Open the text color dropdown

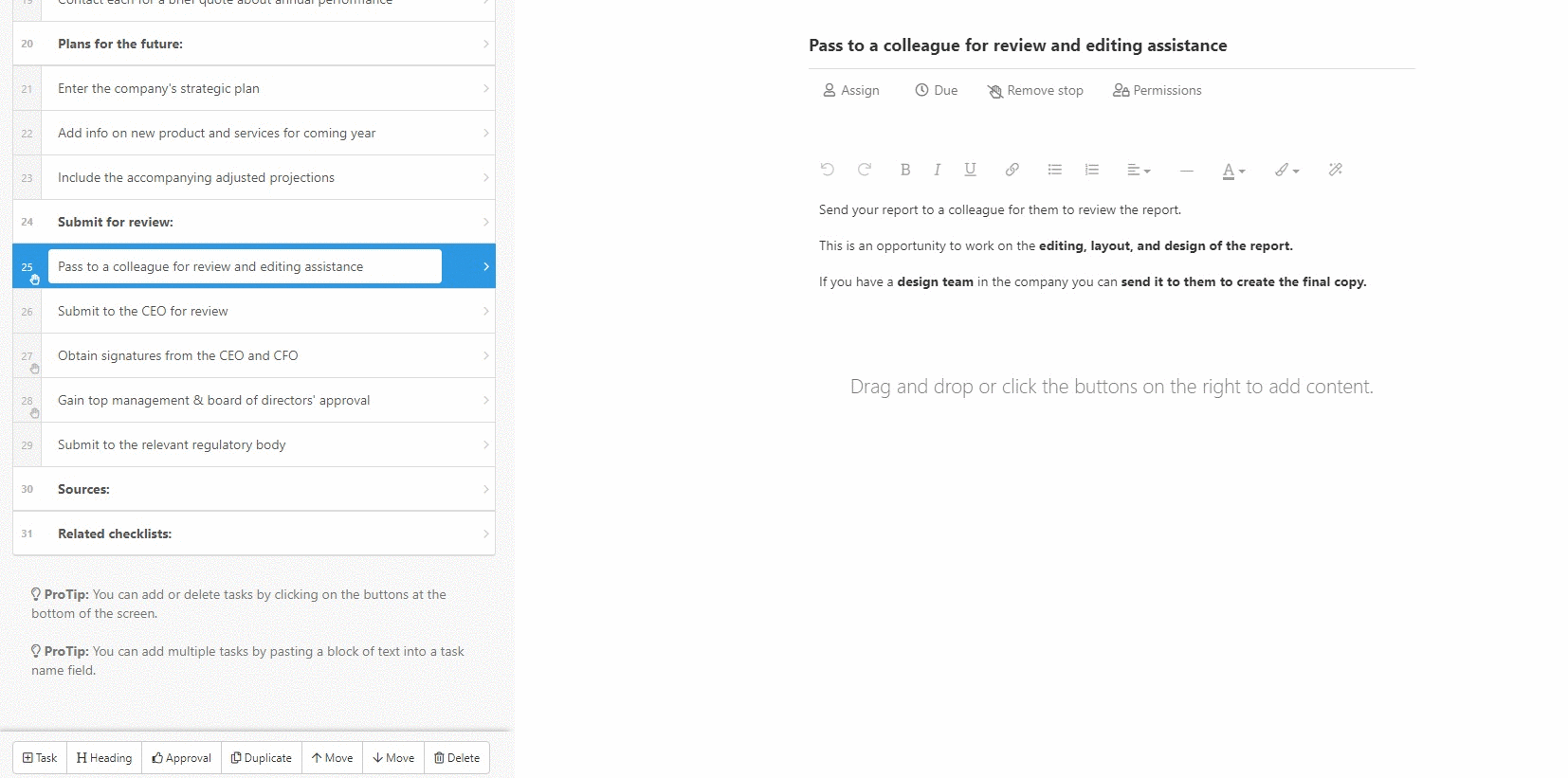click(1231, 171)
